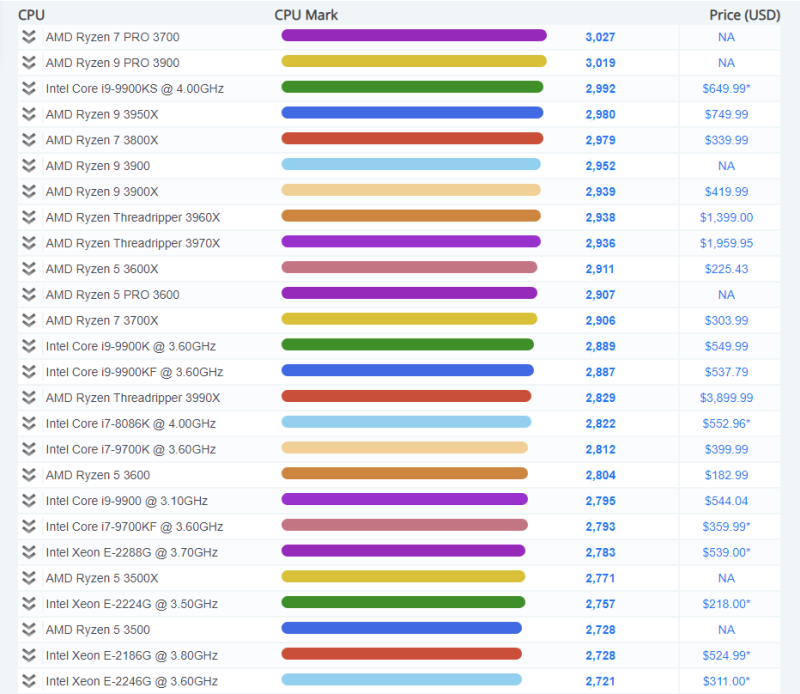
Task: Click double-chevron icon beside i9-9900 3.10GHz
Action: 29,501
